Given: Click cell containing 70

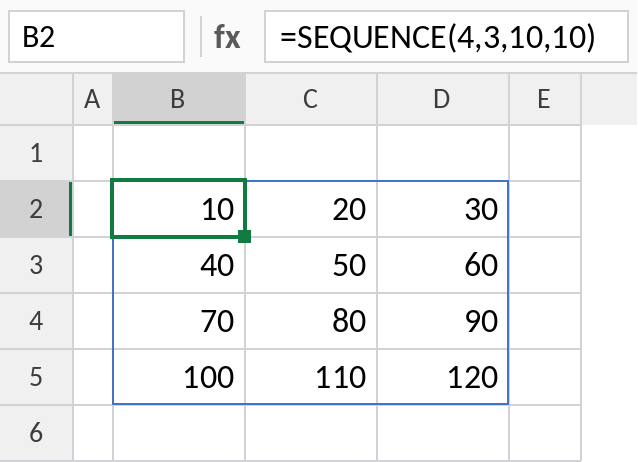Looking at the screenshot, I should 179,321.
